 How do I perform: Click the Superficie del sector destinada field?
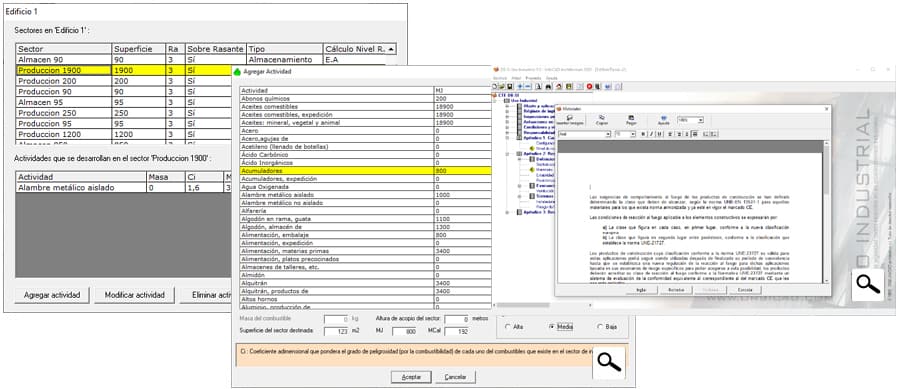pos(336,331)
